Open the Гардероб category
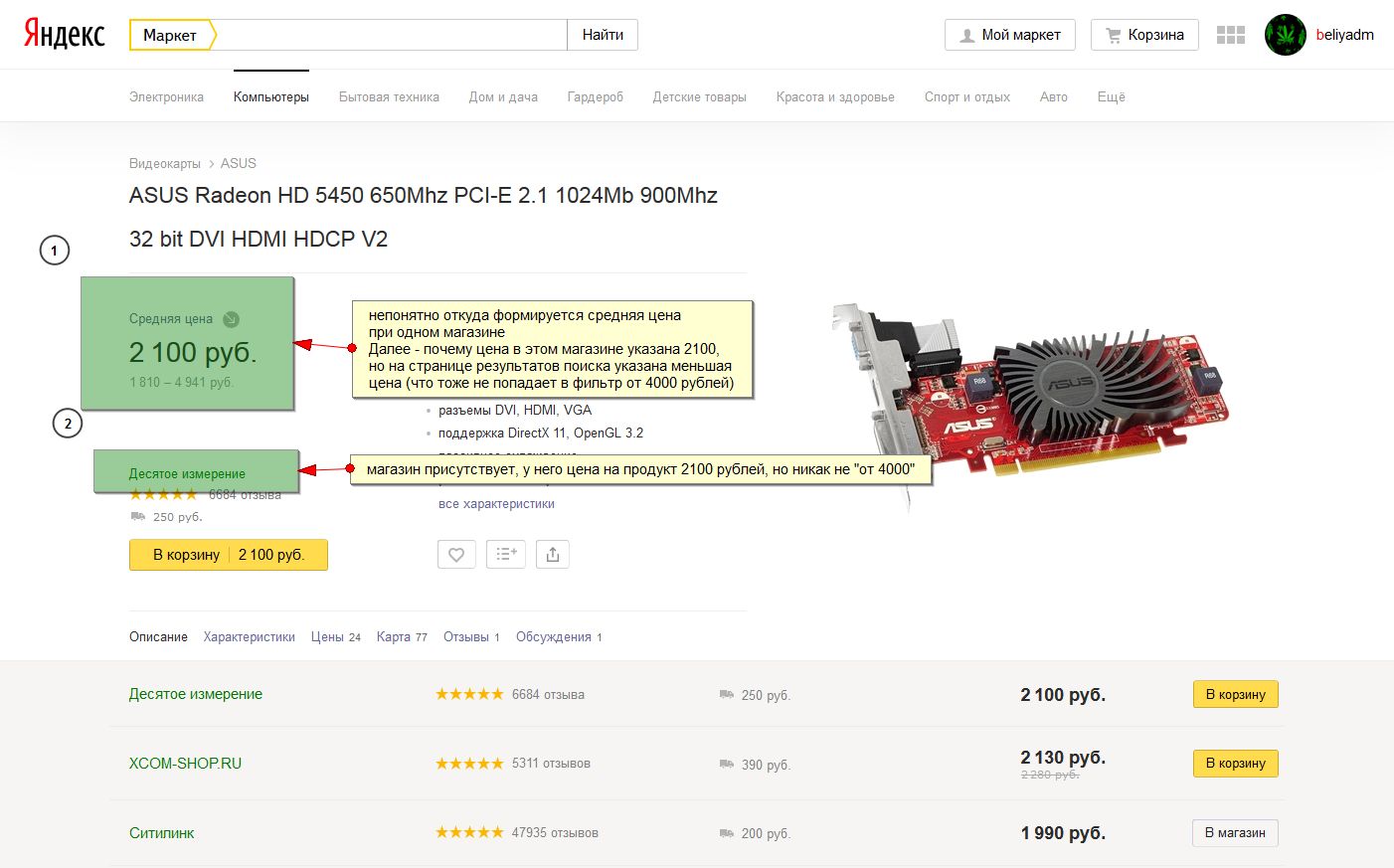Image resolution: width=1394 pixels, height=868 pixels. (596, 96)
